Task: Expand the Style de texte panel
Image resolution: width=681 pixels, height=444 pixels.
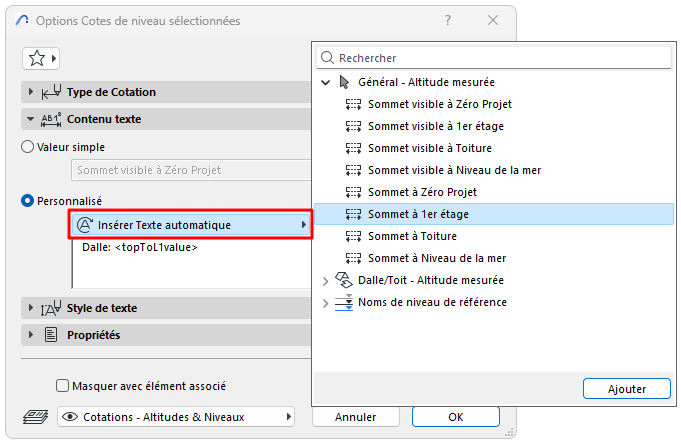Action: 30,308
